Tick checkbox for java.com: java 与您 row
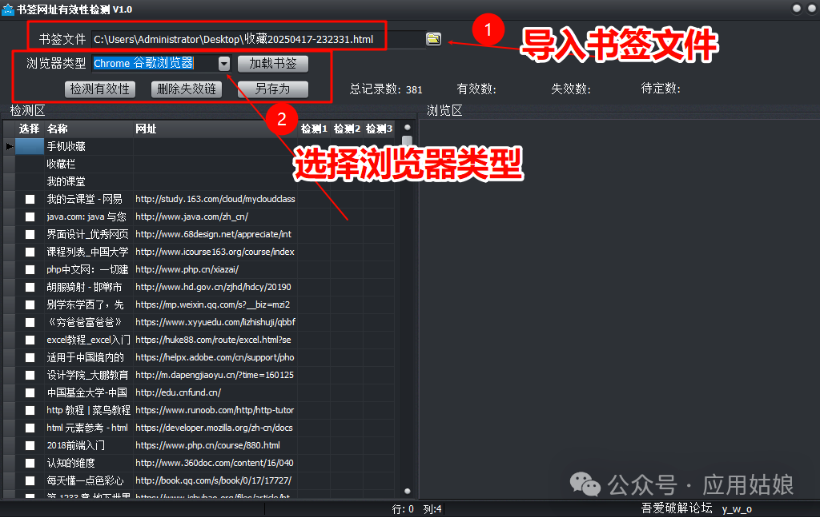This screenshot has width=820, height=517. click(30, 217)
